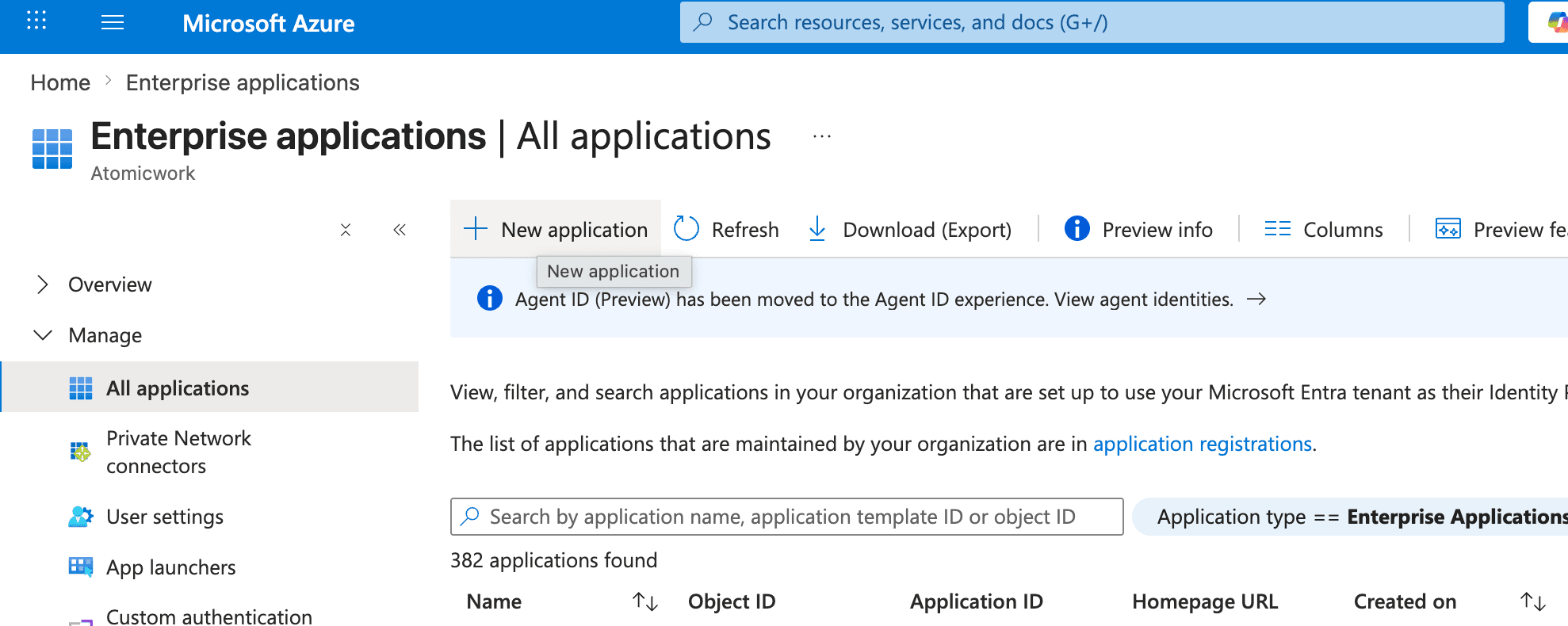Image resolution: width=1568 pixels, height=626 pixels.
Task: Click the New application toolbar button
Action: pyautogui.click(x=556, y=228)
